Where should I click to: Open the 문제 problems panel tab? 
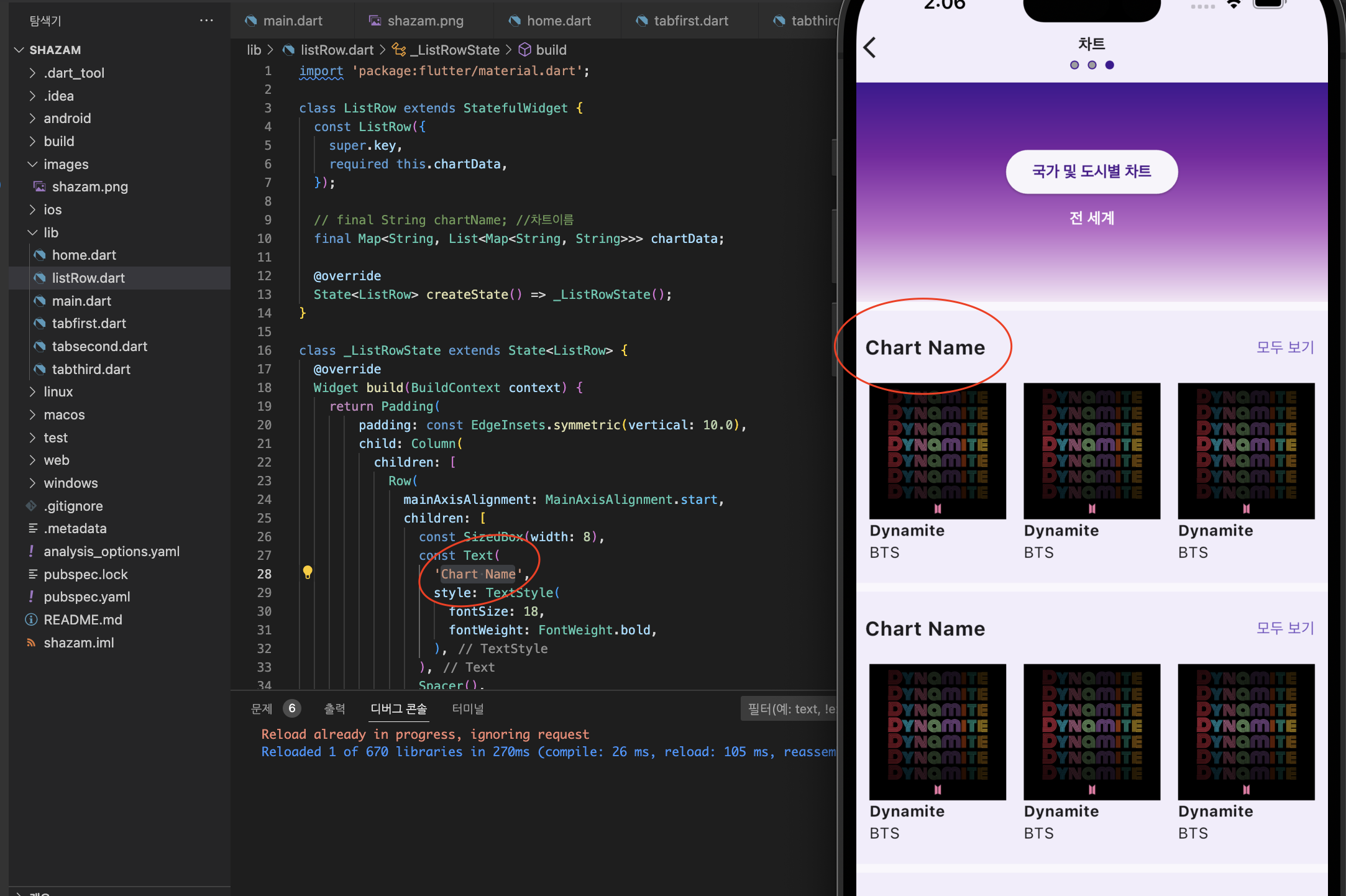coord(262,708)
